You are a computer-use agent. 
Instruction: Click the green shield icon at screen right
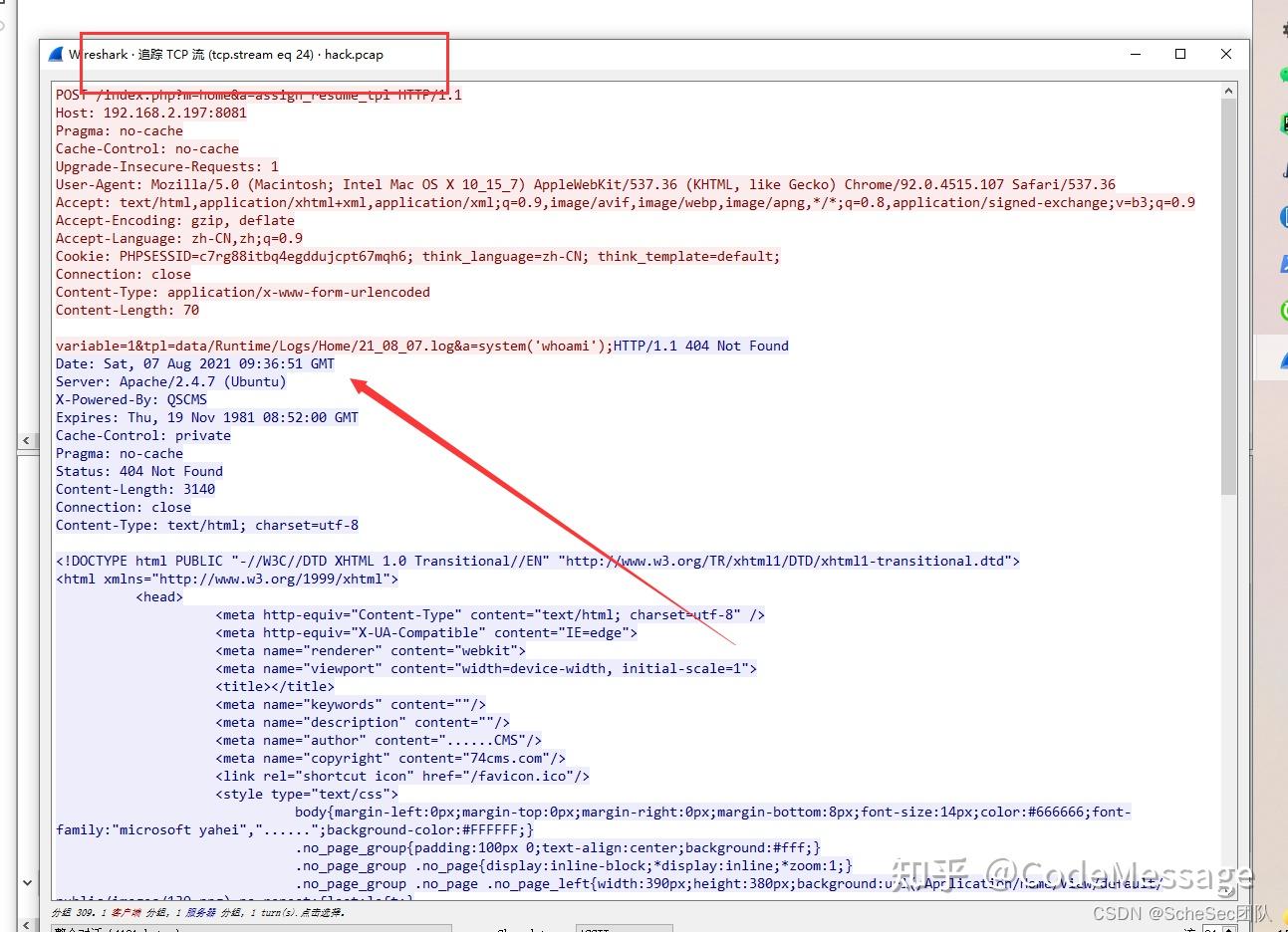[x=1284, y=122]
